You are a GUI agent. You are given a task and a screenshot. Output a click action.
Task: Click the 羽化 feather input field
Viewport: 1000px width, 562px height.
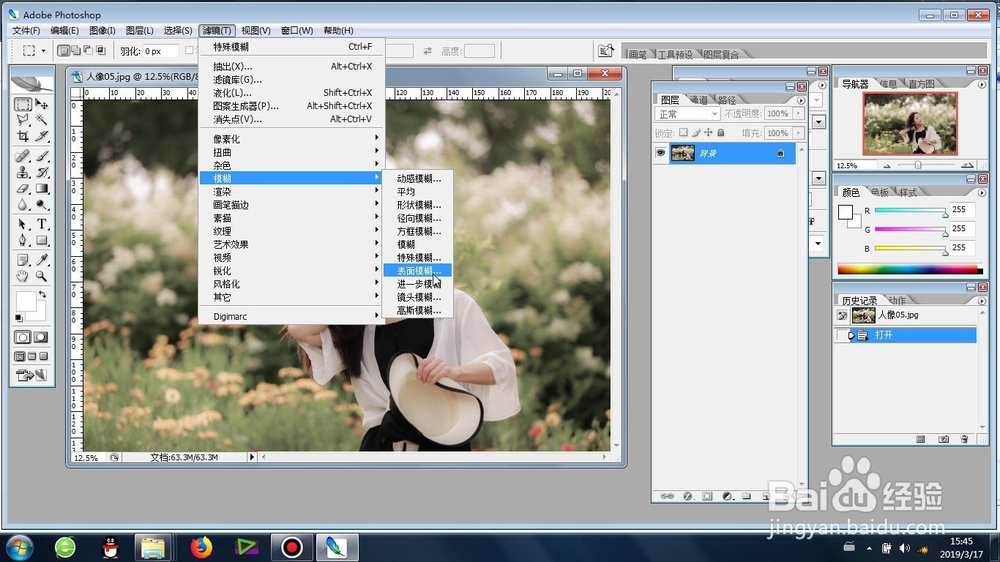161,51
